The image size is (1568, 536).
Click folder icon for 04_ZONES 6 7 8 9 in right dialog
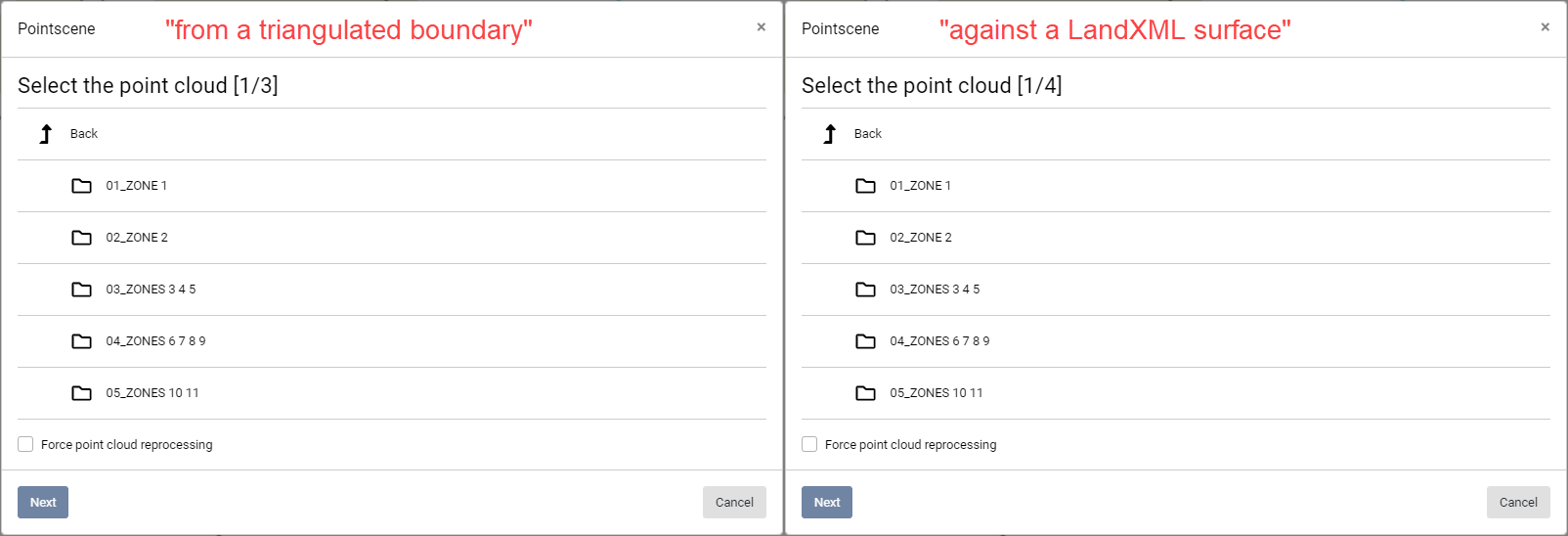[866, 341]
